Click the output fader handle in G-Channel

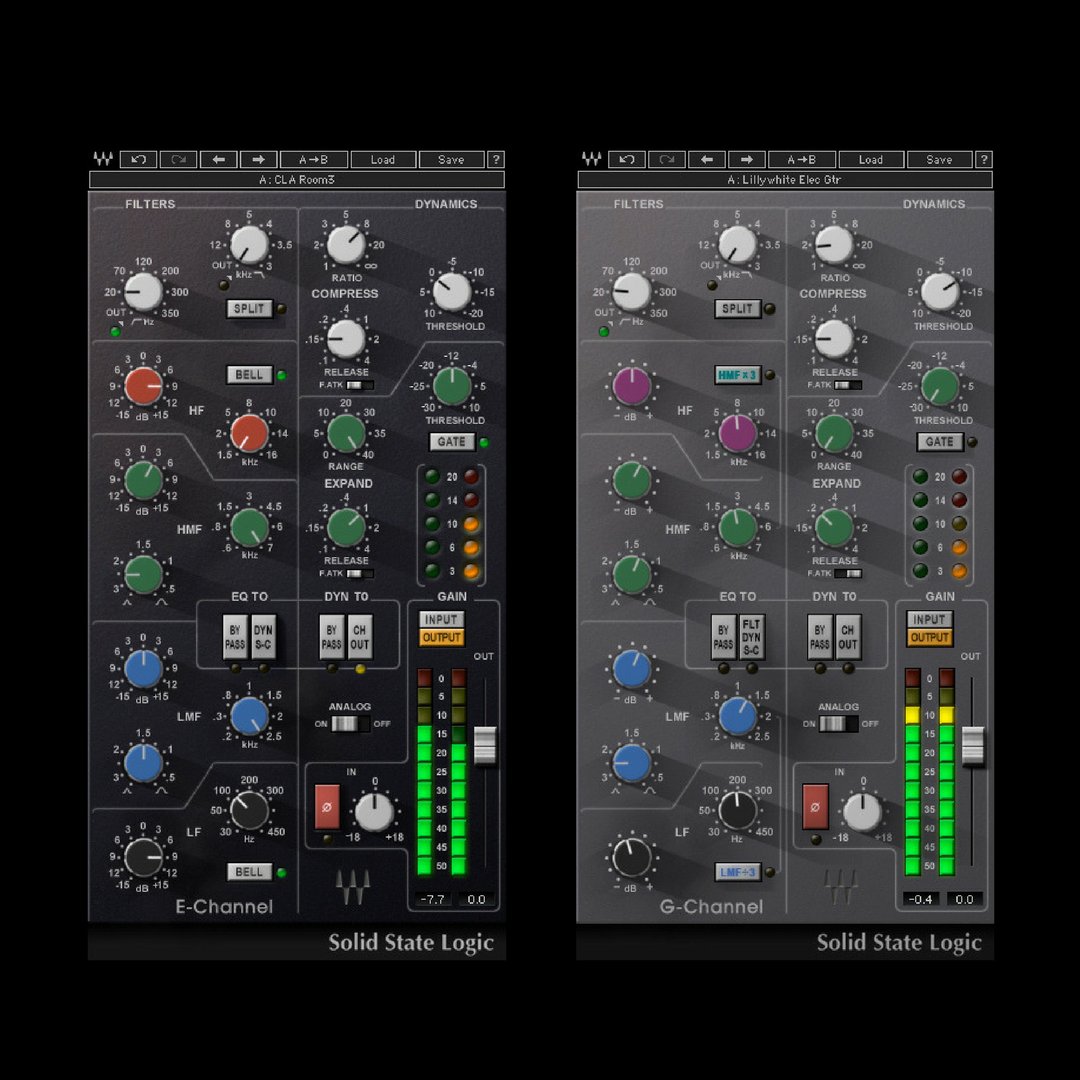point(973,745)
